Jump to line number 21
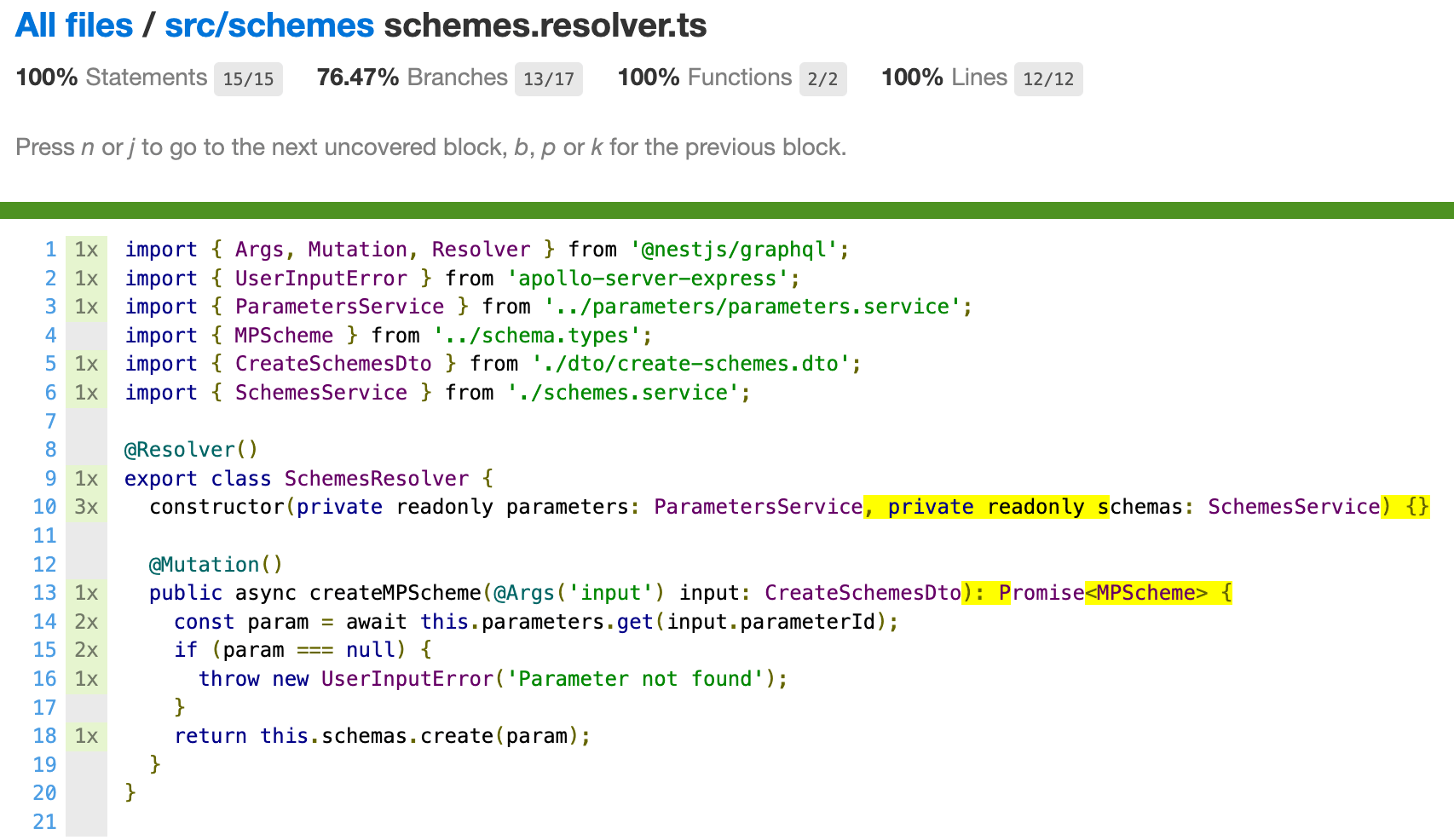The image size is (1454, 840). pyautogui.click(x=44, y=822)
